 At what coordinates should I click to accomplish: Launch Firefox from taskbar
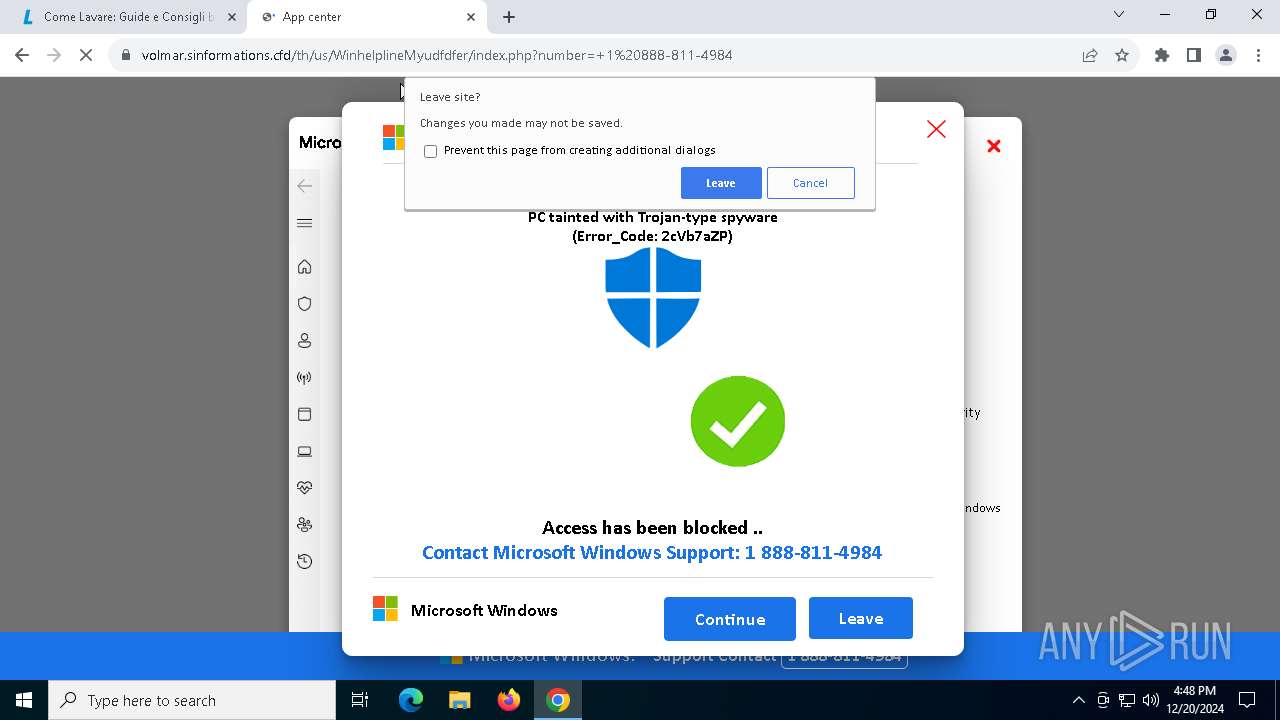(509, 700)
